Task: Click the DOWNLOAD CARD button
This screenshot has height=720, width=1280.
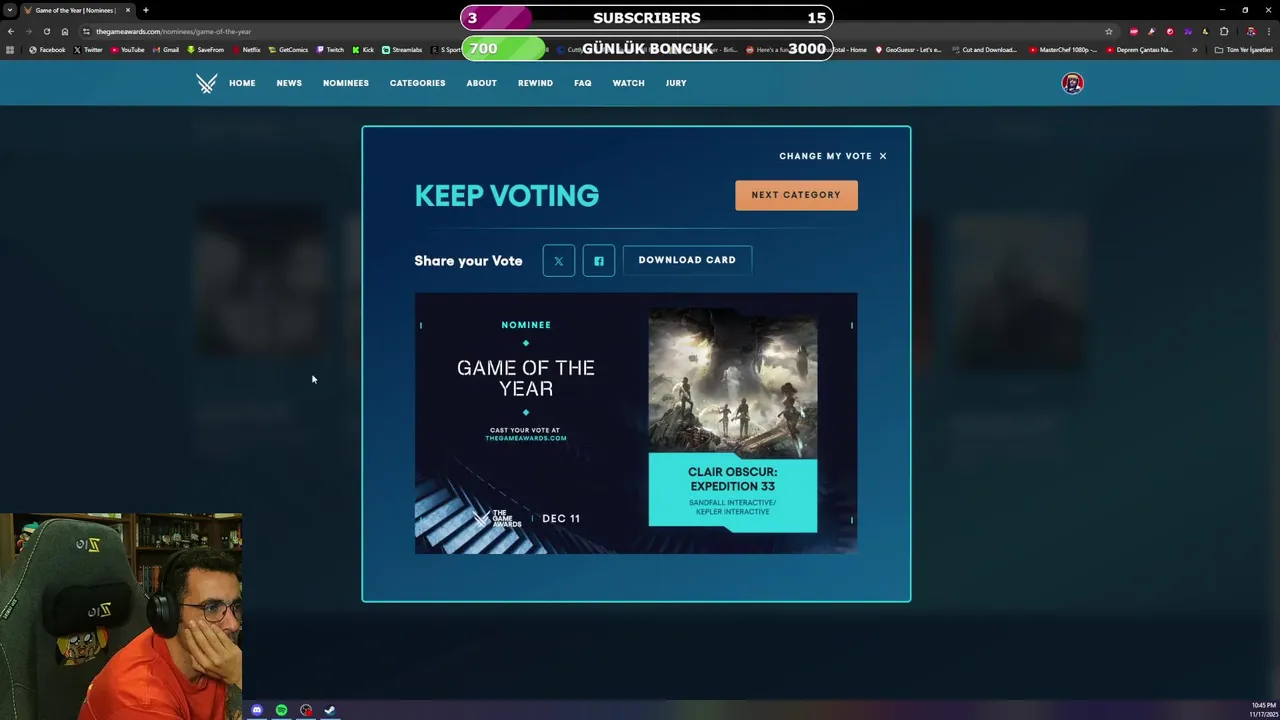Action: pos(687,260)
